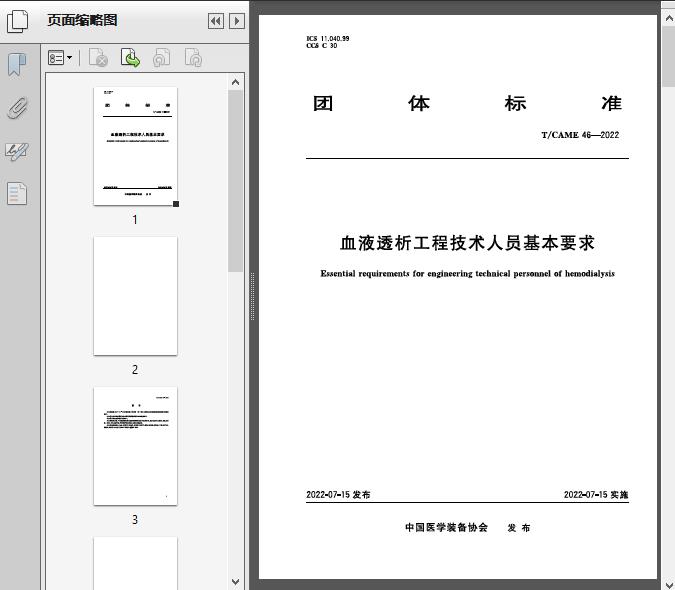Screen dimensions: 675x590
Task: Click thumbnail panel scroll down arrow
Action: 235,582
